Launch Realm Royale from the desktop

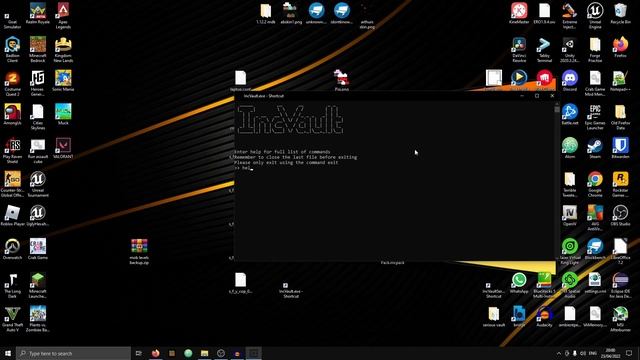38,13
